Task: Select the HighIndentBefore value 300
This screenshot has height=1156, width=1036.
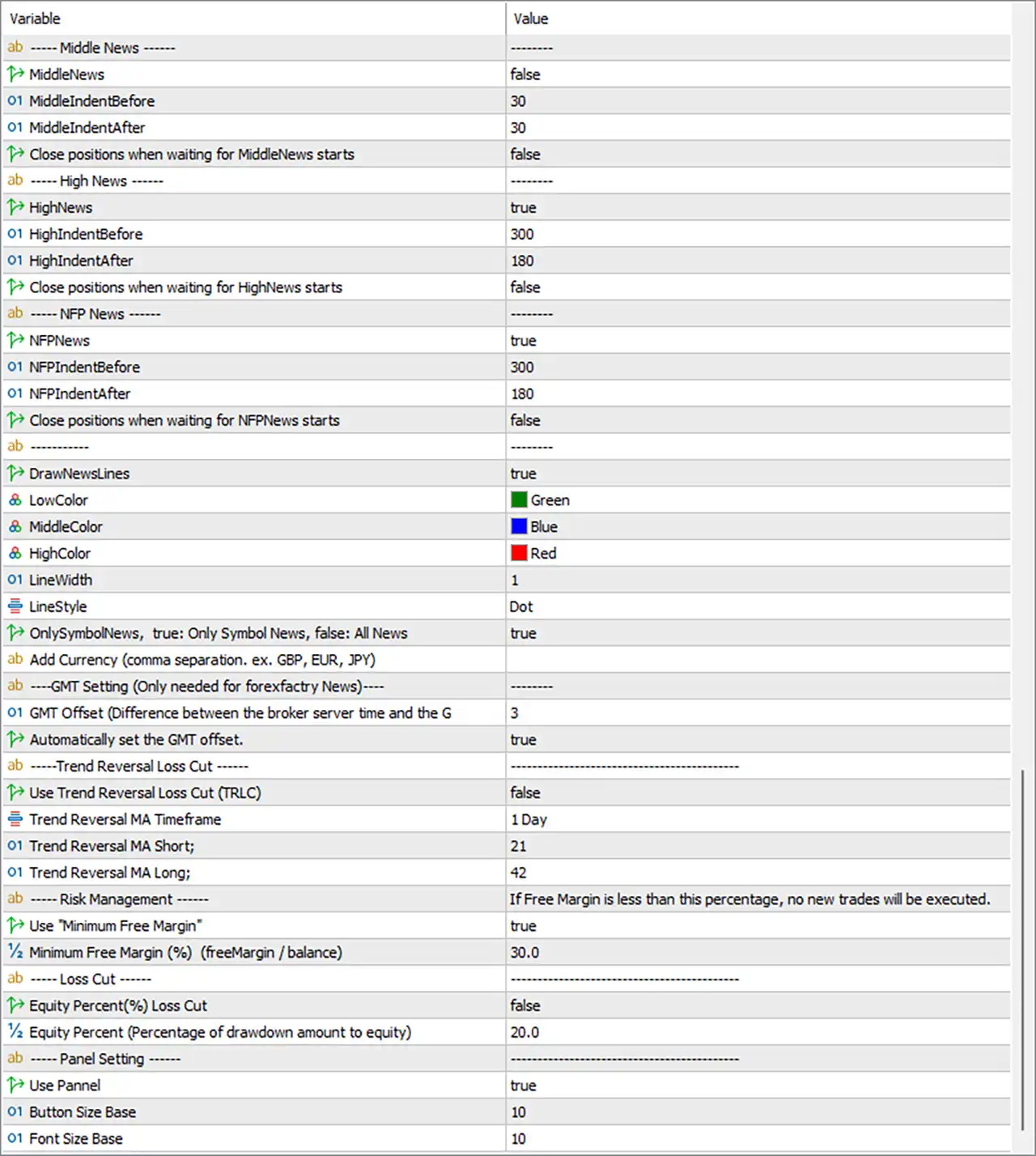Action: click(522, 234)
